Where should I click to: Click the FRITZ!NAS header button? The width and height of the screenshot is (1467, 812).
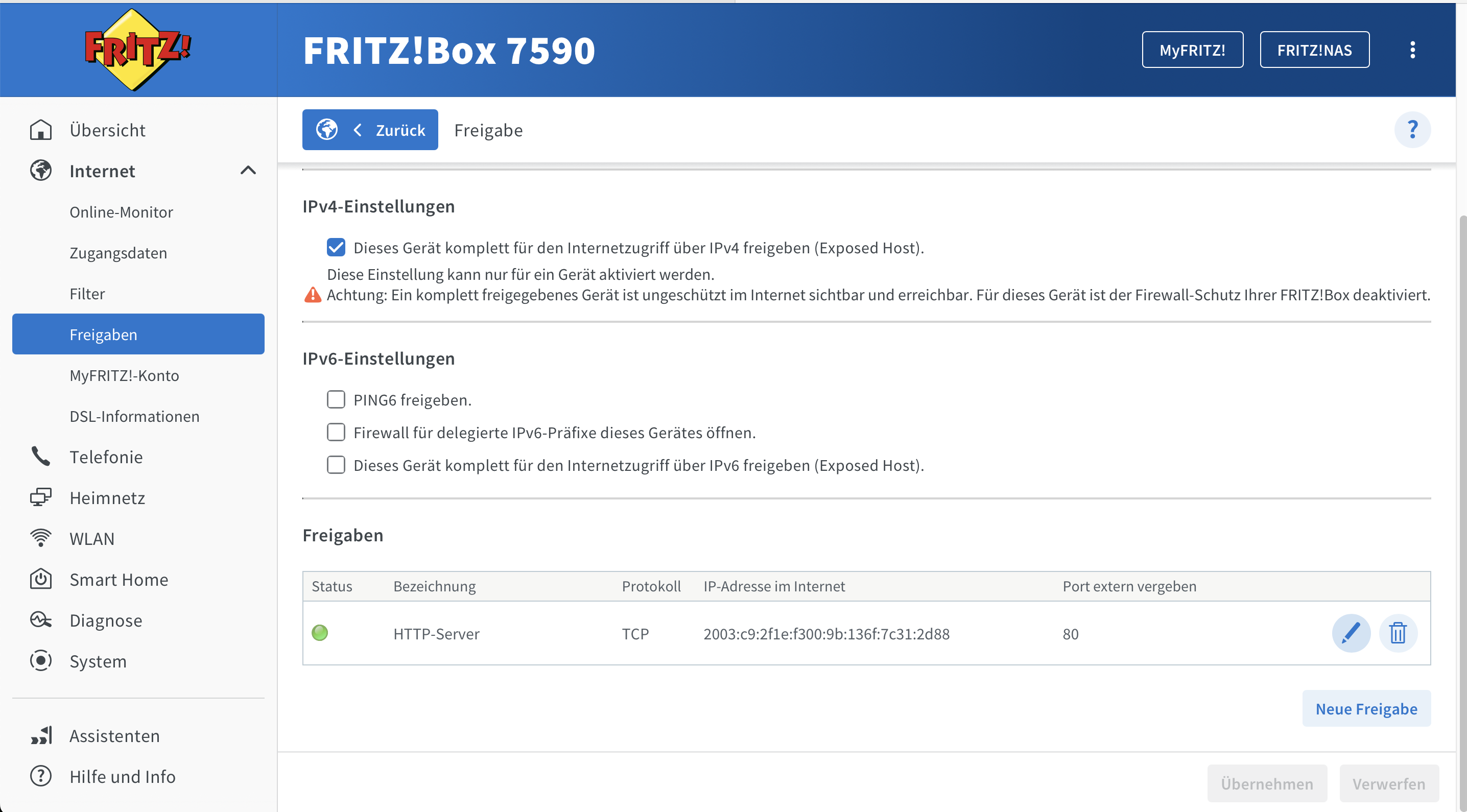point(1314,50)
